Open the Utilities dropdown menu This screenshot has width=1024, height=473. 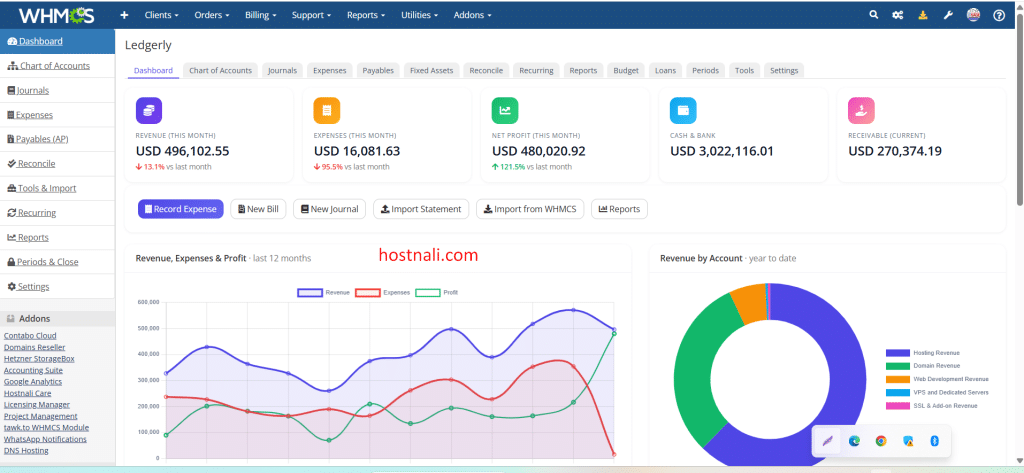point(419,15)
